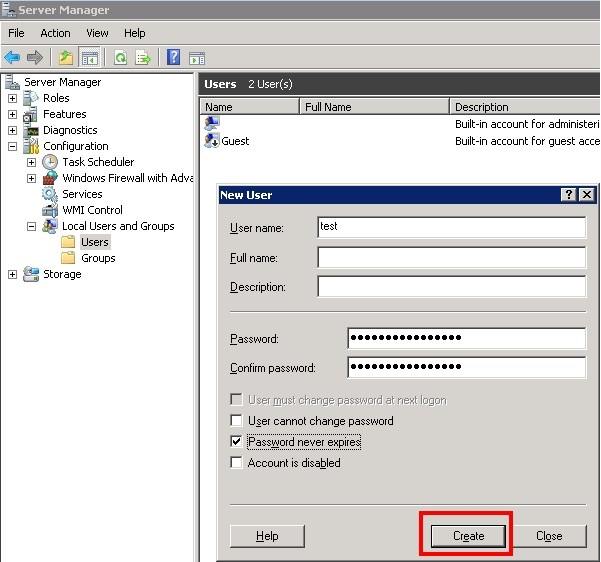Click the Back arrow toolbar icon

click(12, 58)
